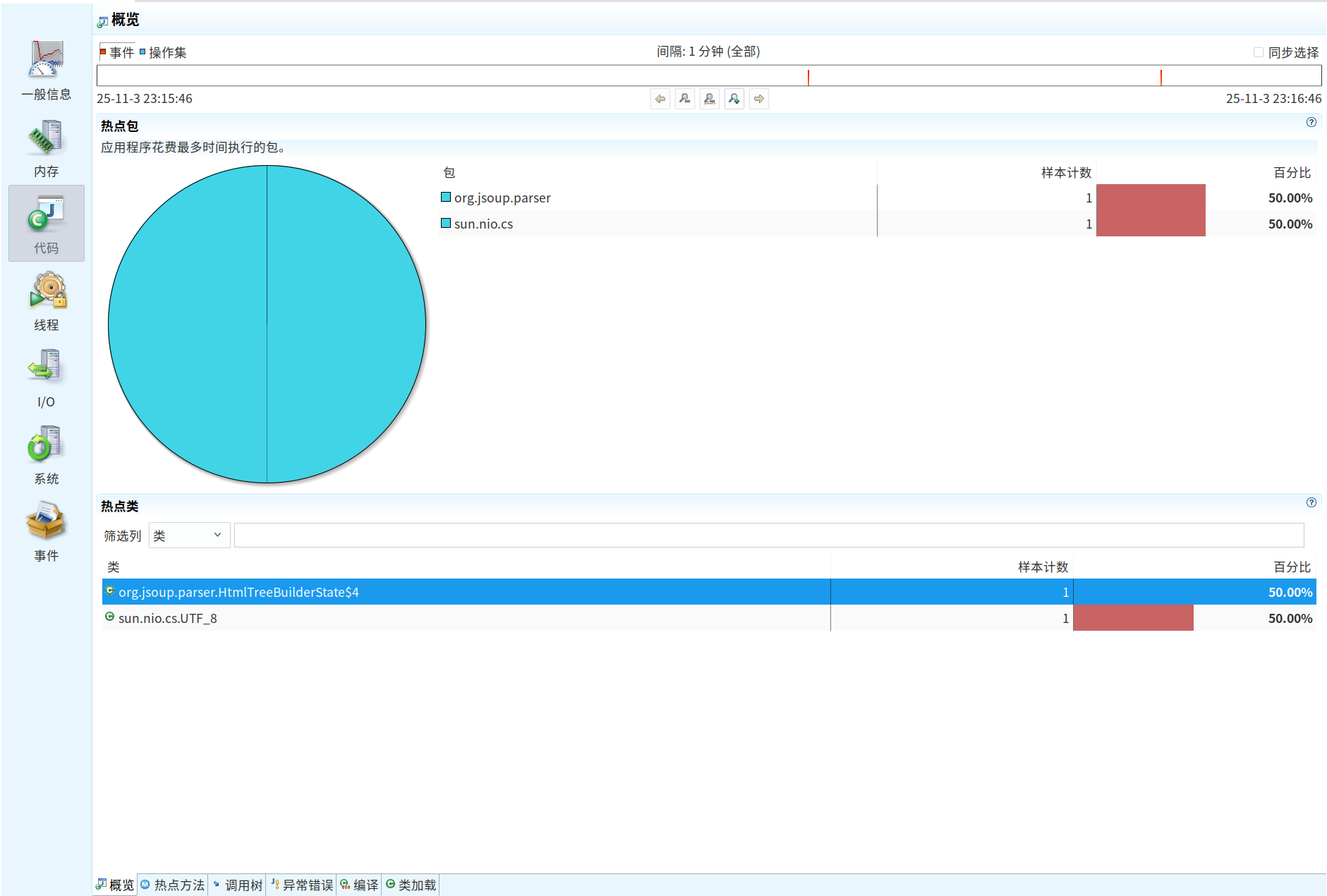The height and width of the screenshot is (896, 1327).
Task: Click the 热点包 help question mark
Action: coord(1311,122)
